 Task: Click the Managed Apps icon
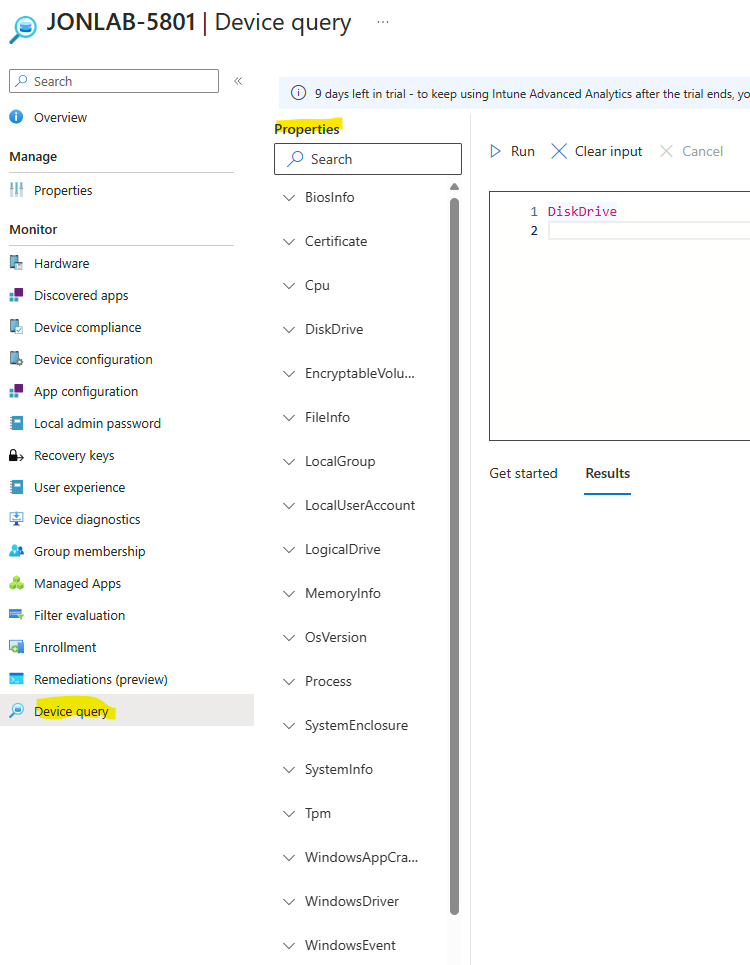(16, 583)
